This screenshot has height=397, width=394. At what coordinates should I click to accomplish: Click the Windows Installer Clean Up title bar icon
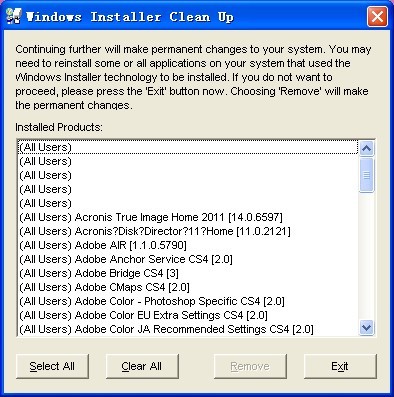[x=14, y=16]
